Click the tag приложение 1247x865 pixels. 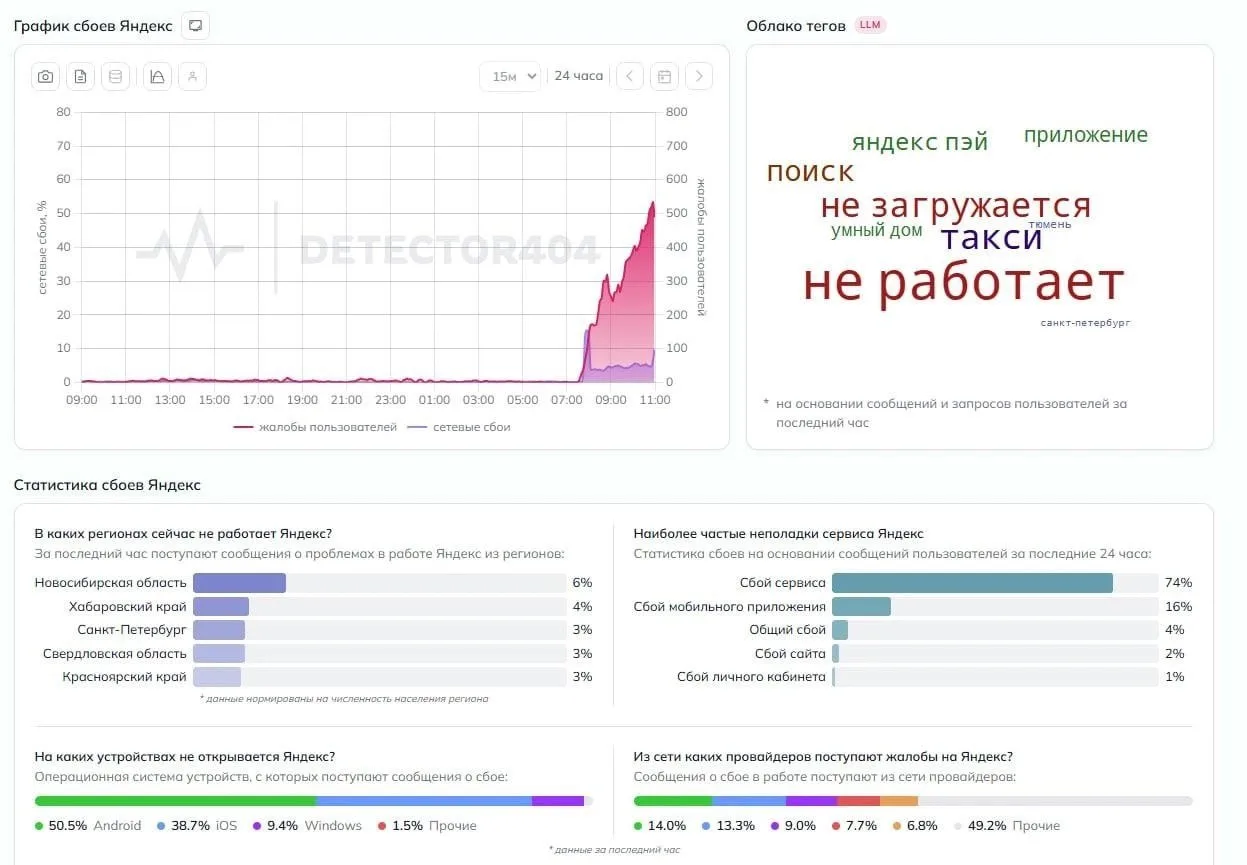tap(1085, 135)
